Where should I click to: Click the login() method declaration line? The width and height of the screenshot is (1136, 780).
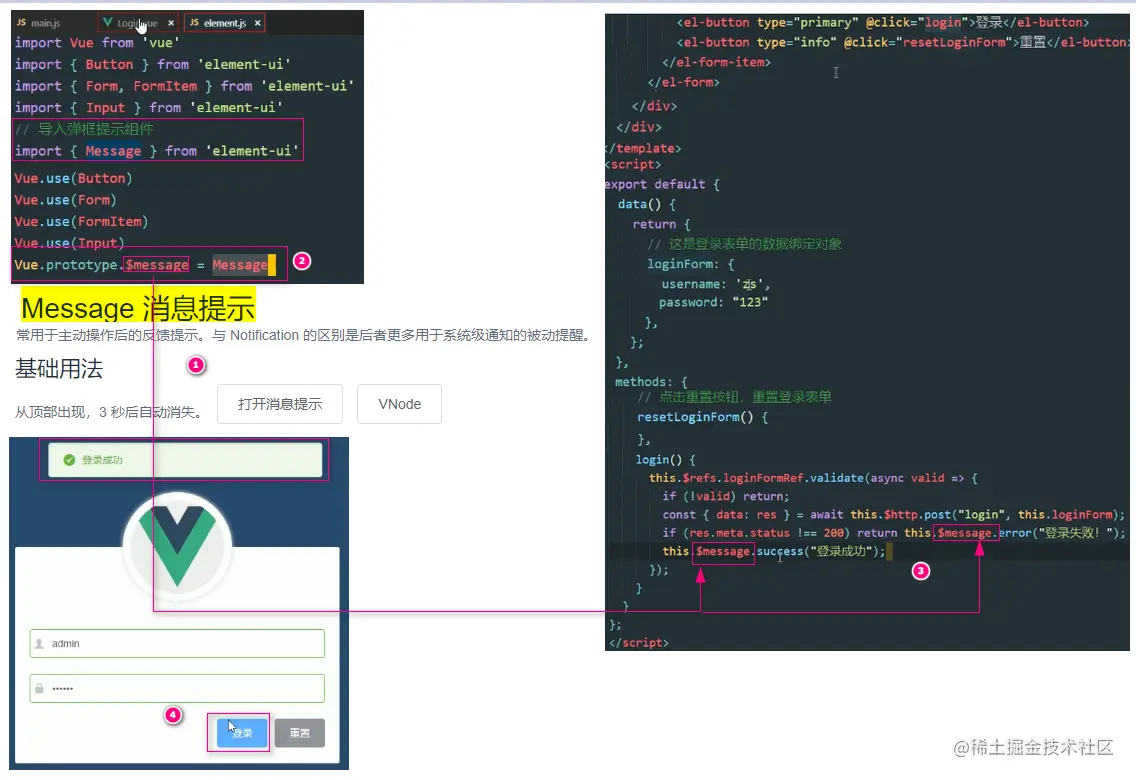665,460
